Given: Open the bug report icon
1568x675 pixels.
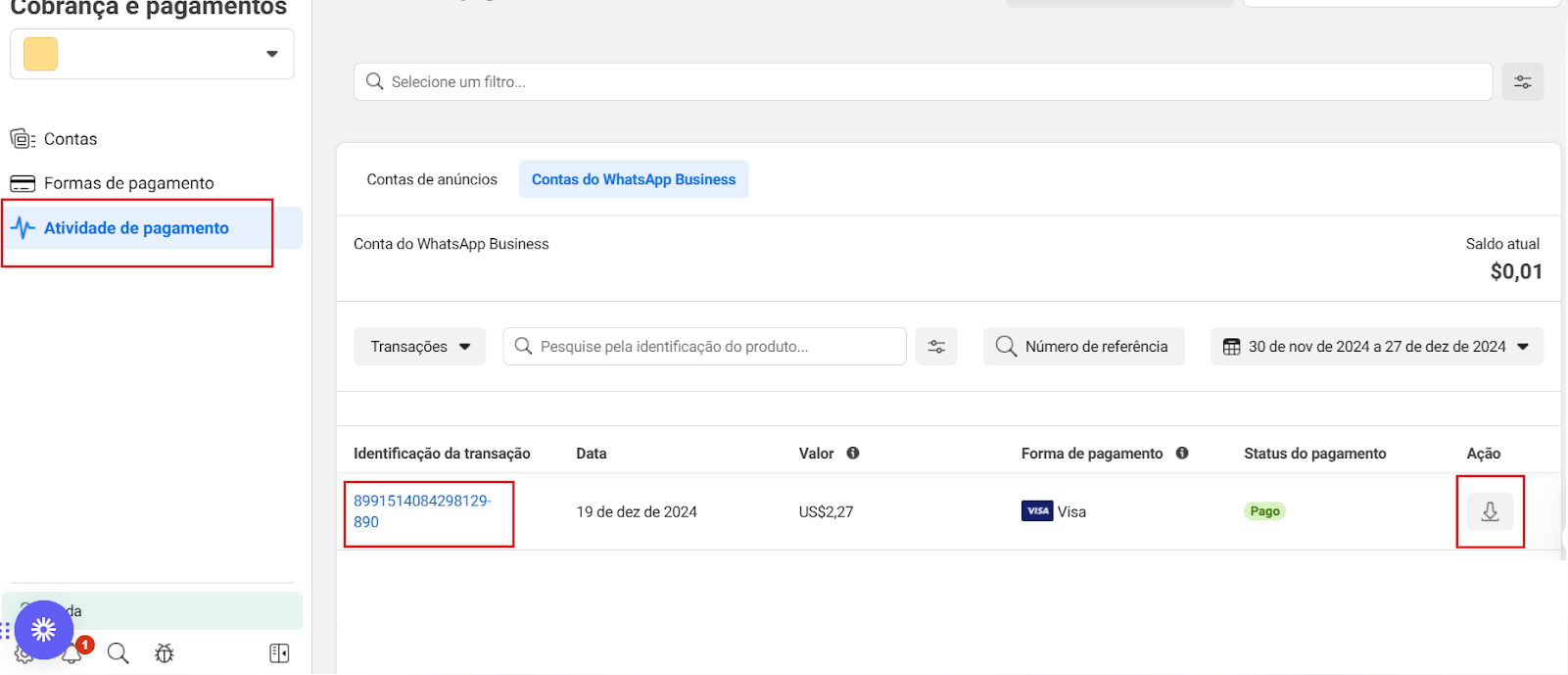Looking at the screenshot, I should point(165,653).
